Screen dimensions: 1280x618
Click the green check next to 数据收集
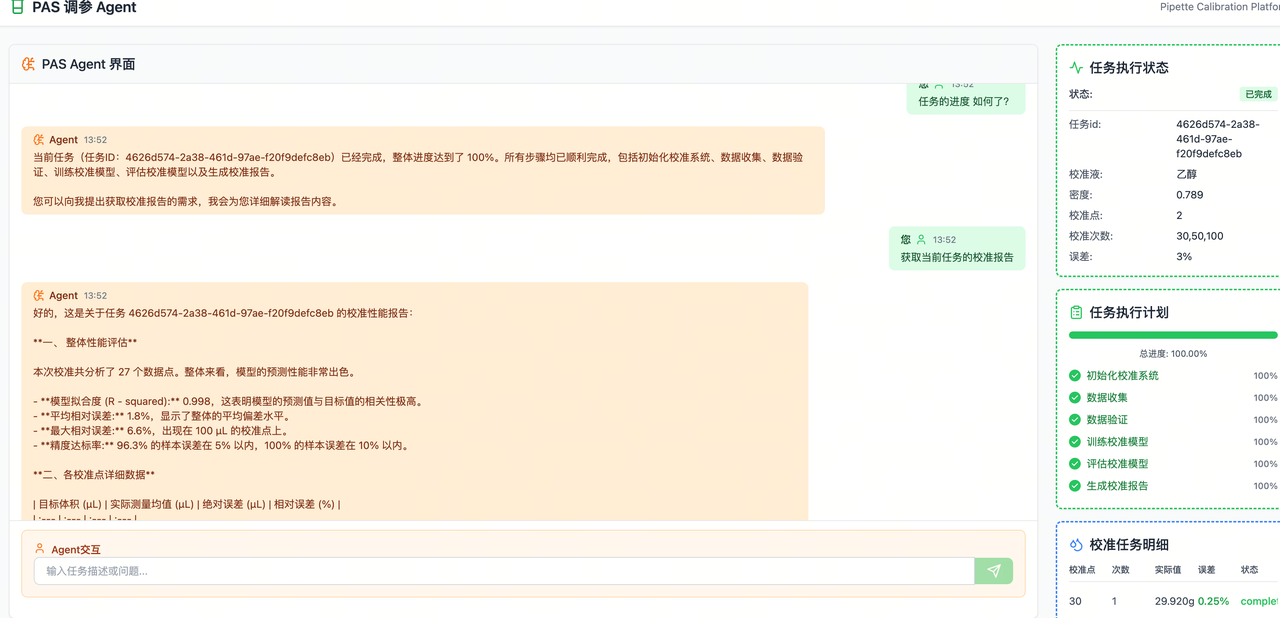tap(1075, 398)
